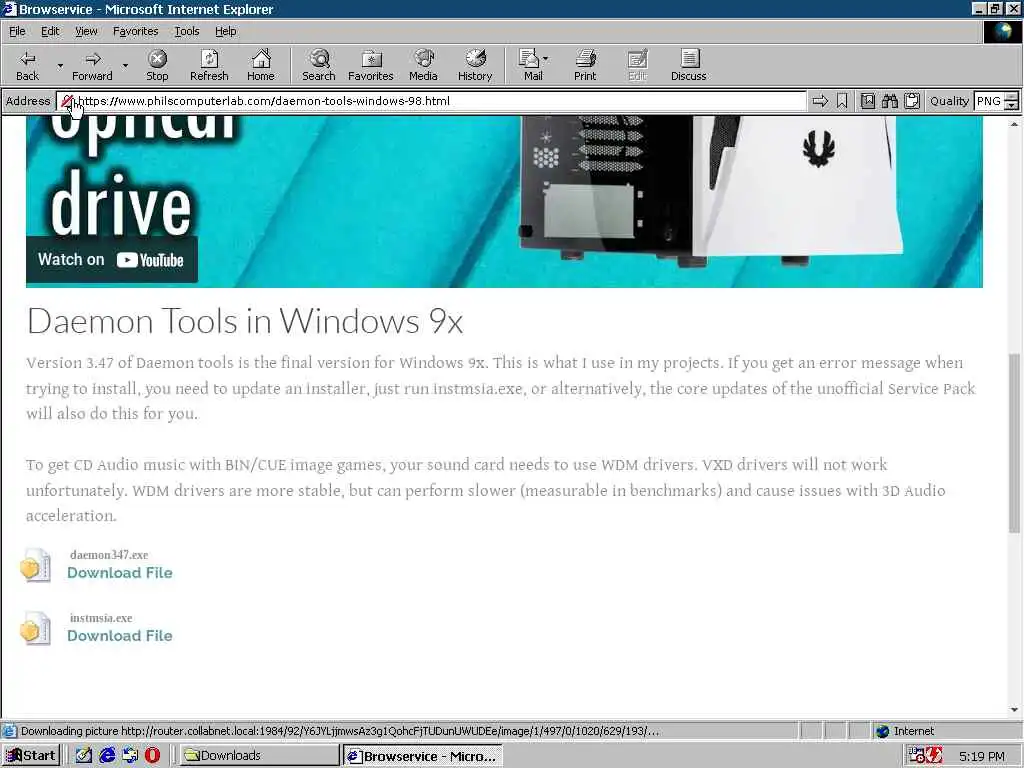Click the Quality PNG value field
The image size is (1024, 768).
[x=989, y=101]
